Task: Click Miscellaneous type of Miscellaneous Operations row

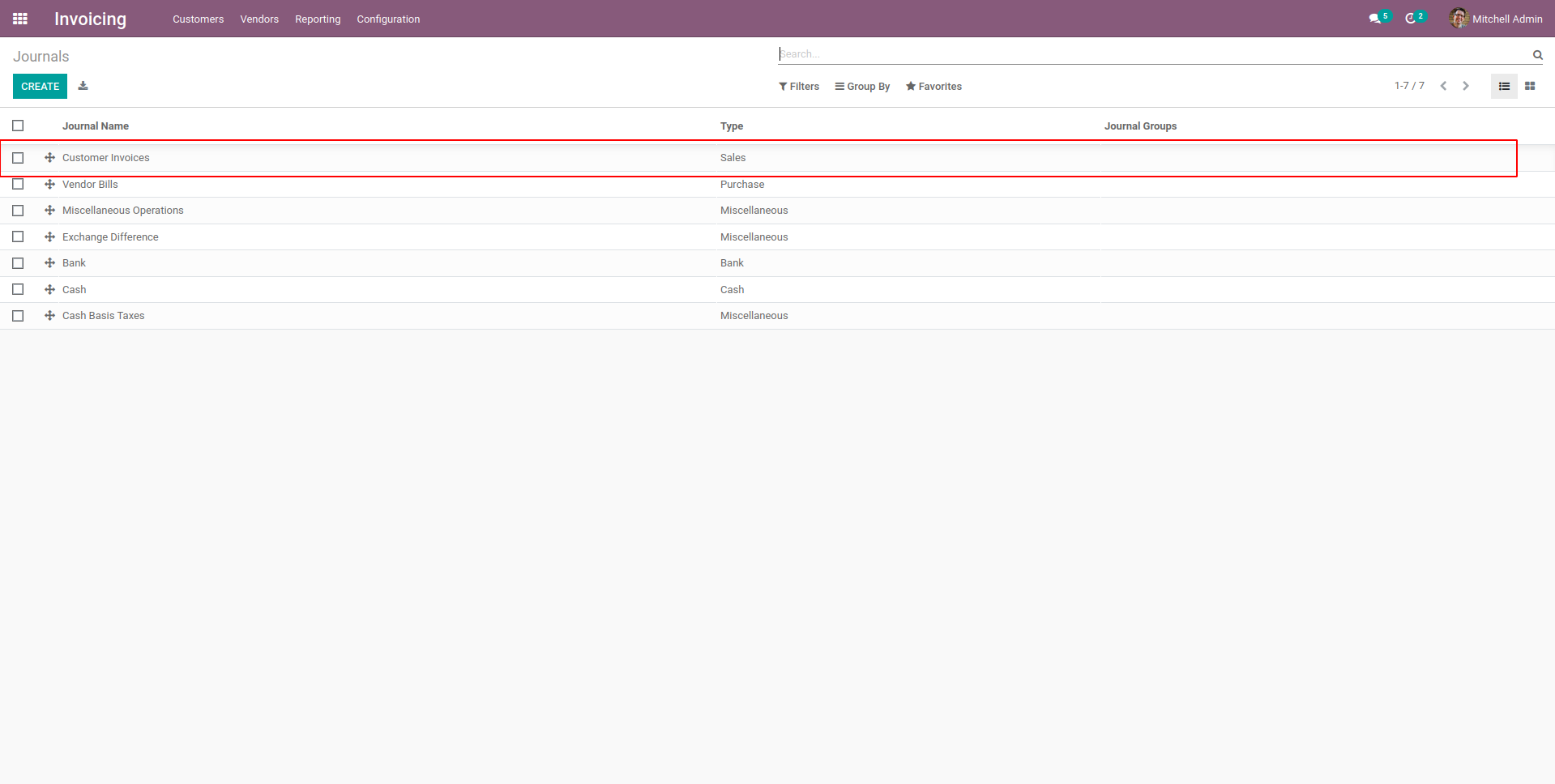Action: tap(754, 211)
